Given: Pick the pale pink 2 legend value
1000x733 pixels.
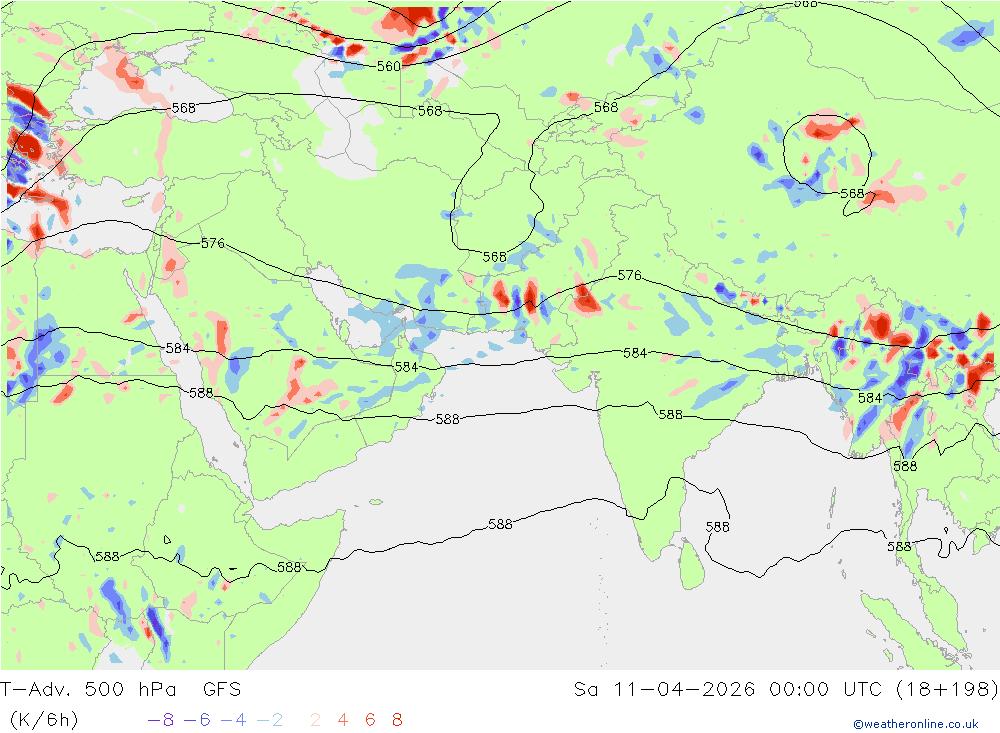Looking at the screenshot, I should point(315,720).
